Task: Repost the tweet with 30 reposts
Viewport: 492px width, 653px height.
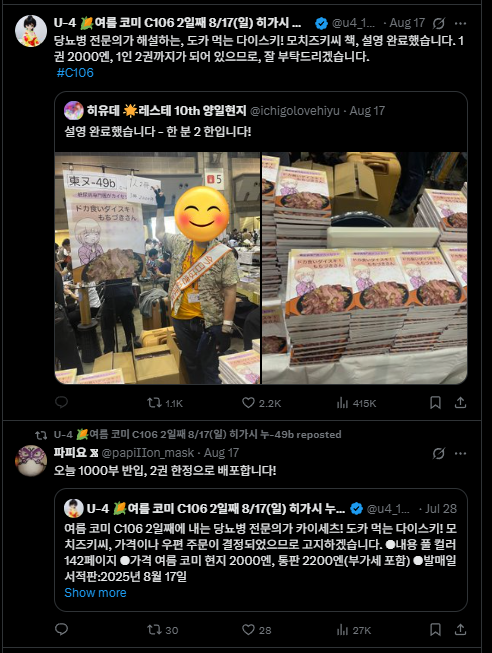Action: 162,630
